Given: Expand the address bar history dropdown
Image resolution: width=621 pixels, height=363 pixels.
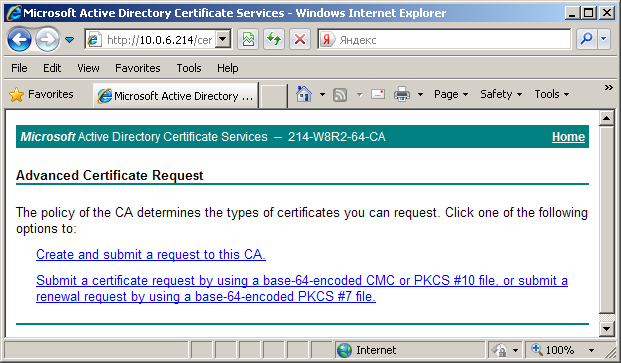Looking at the screenshot, I should 223,39.
